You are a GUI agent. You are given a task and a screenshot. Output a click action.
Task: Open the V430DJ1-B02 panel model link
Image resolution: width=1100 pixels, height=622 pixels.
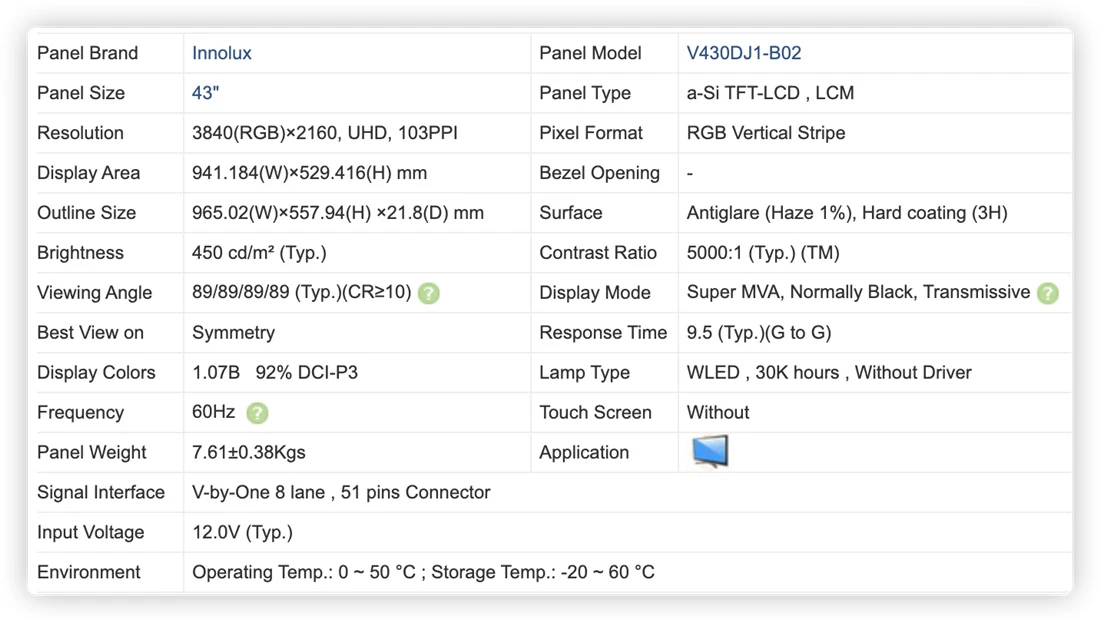point(744,53)
